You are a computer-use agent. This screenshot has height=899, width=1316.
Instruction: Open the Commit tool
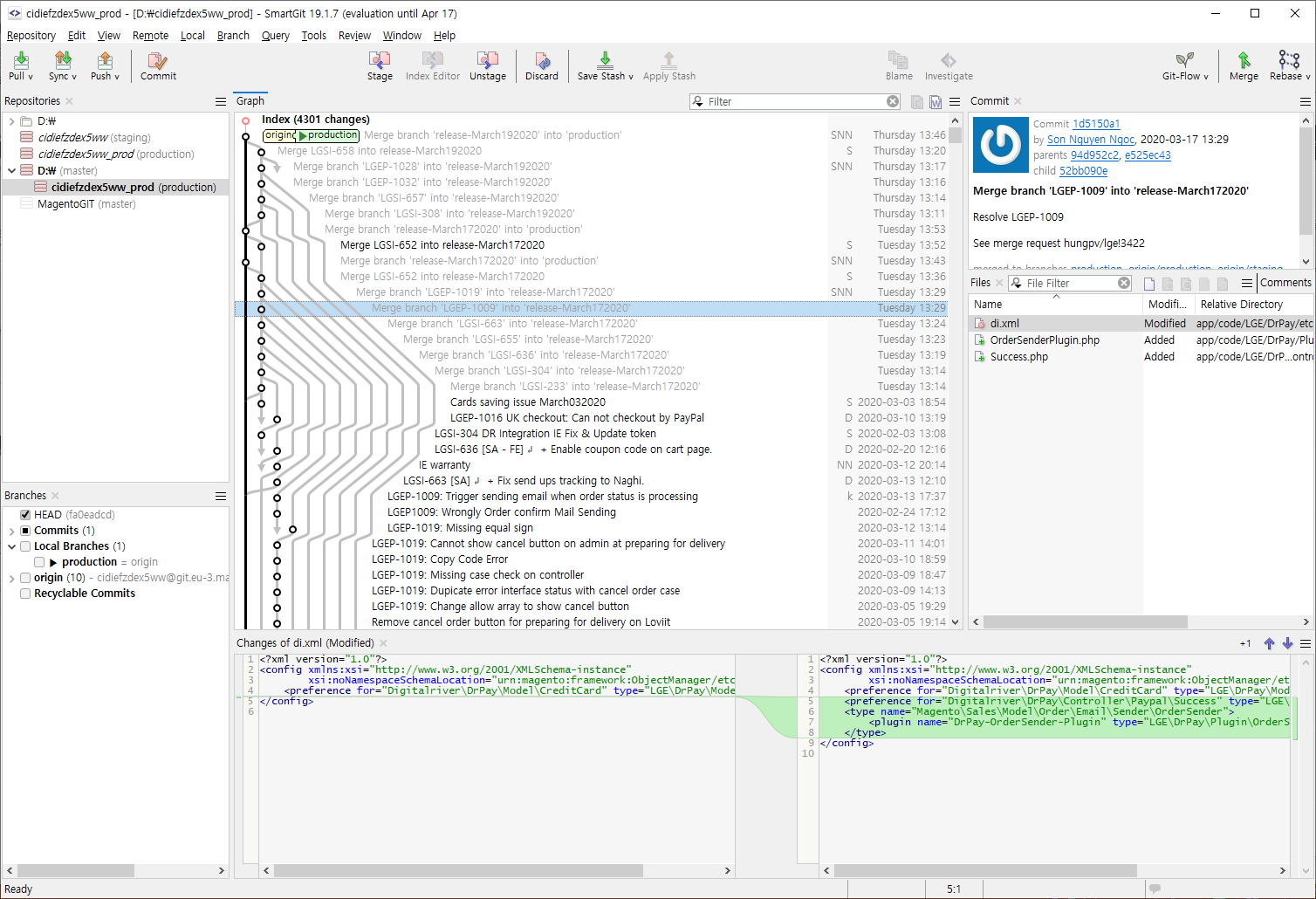[158, 65]
